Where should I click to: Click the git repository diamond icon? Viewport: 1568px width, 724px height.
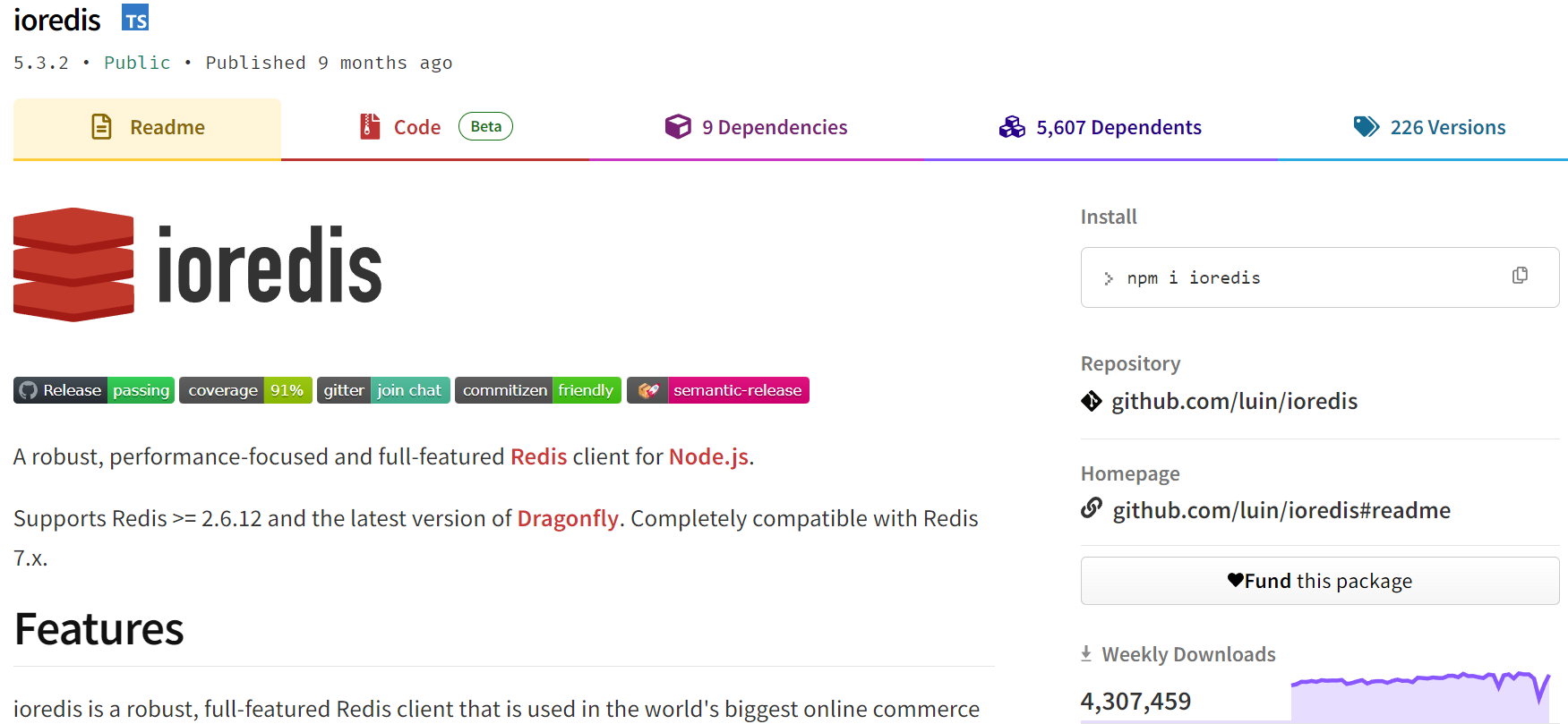click(1092, 401)
